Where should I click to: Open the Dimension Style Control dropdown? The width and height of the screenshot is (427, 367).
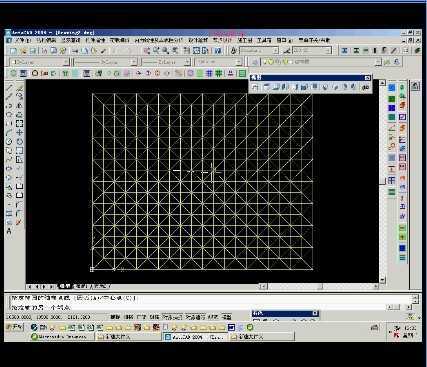coord(312,51)
